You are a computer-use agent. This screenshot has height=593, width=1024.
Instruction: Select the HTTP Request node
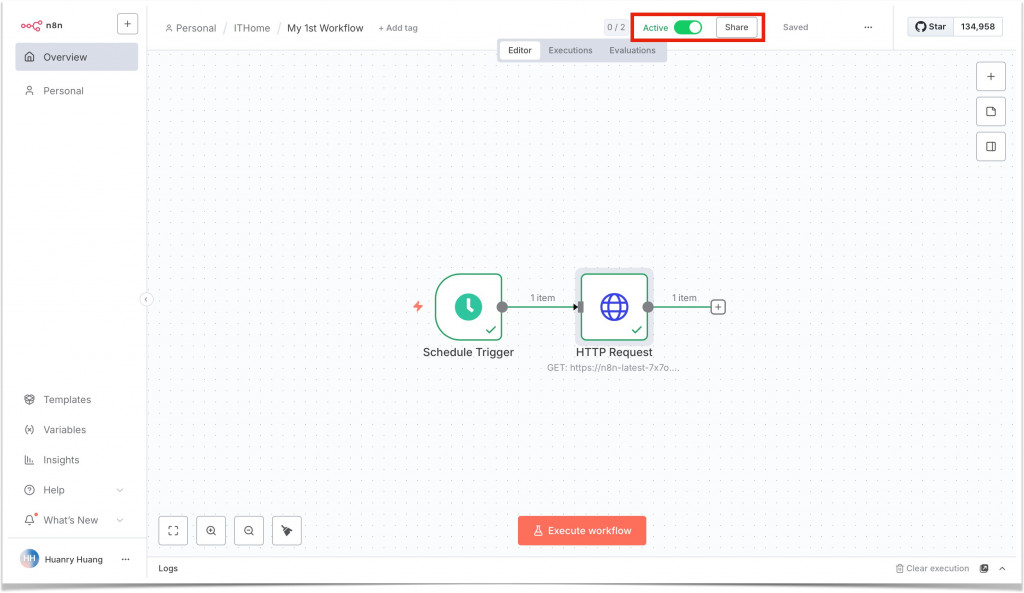615,307
